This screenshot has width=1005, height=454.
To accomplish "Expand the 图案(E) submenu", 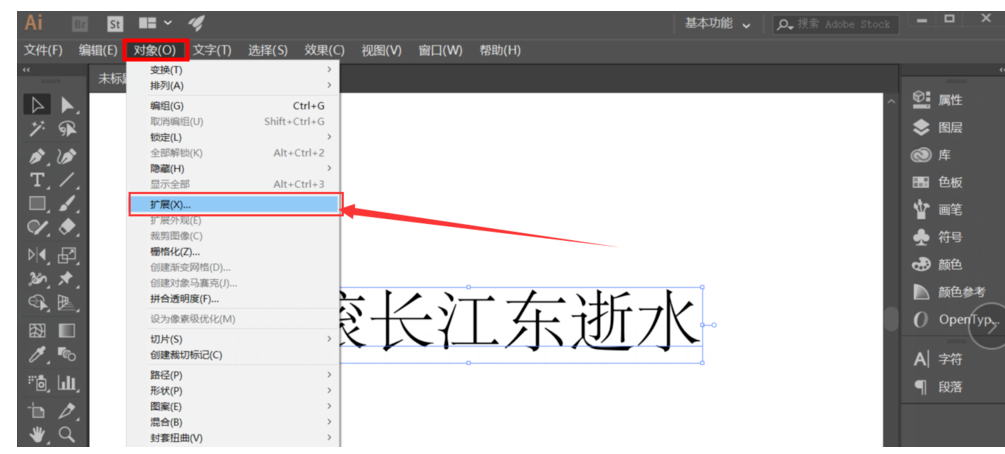I will pyautogui.click(x=233, y=407).
